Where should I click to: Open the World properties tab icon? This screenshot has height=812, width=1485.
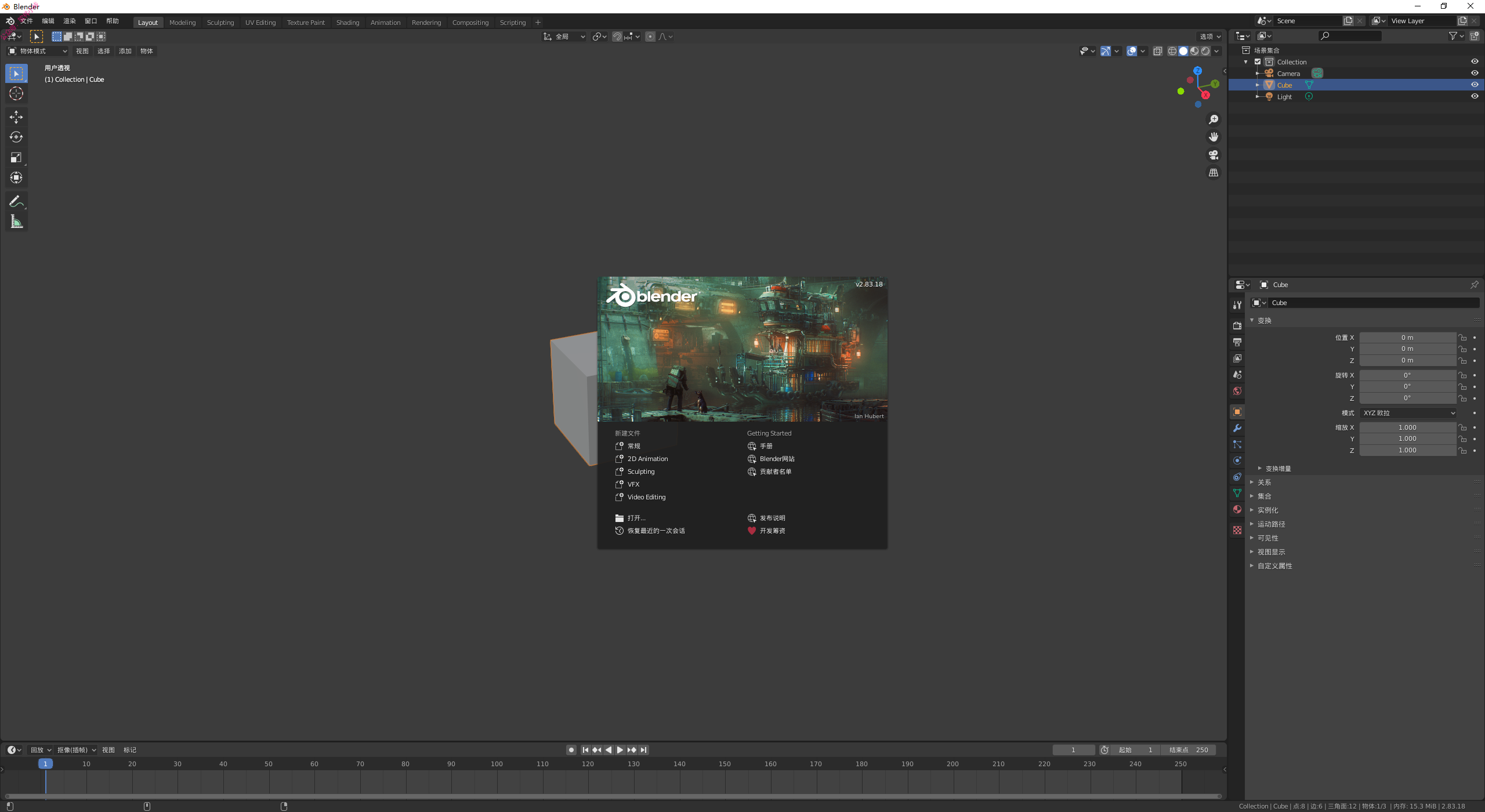click(1237, 391)
